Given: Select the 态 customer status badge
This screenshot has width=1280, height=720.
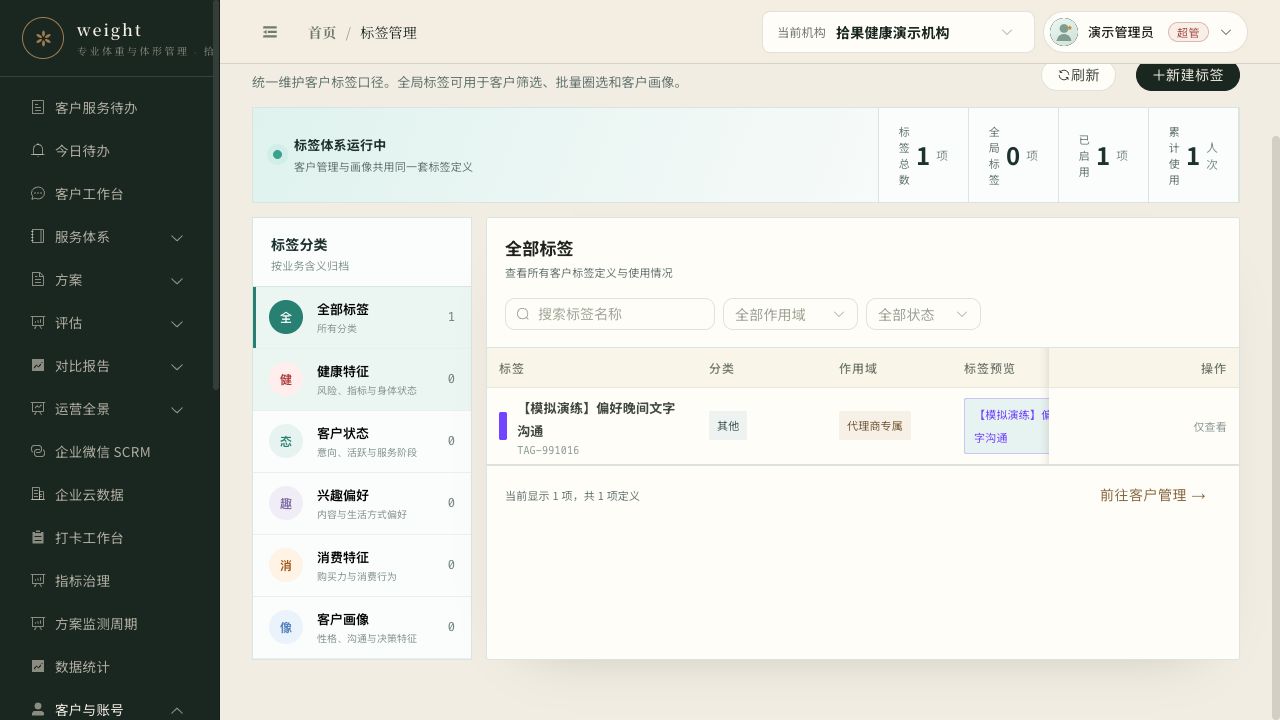Looking at the screenshot, I should click(286, 441).
